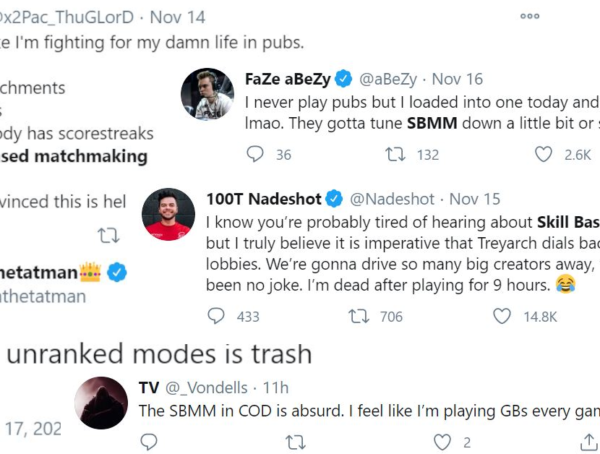Like Nadeshot's tweet with 14.8K likes

(503, 316)
